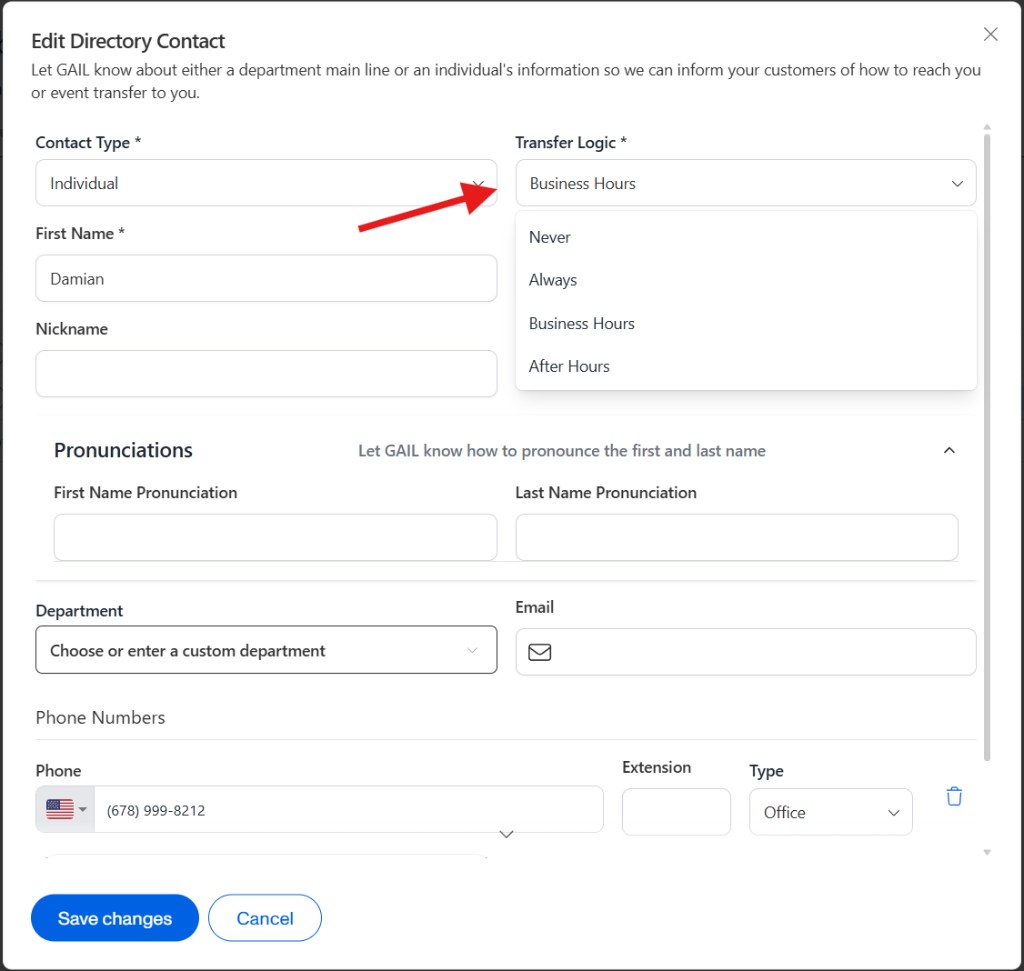Choose After Hours in the Transfer Logic list
The height and width of the screenshot is (971, 1024).
[x=569, y=366]
